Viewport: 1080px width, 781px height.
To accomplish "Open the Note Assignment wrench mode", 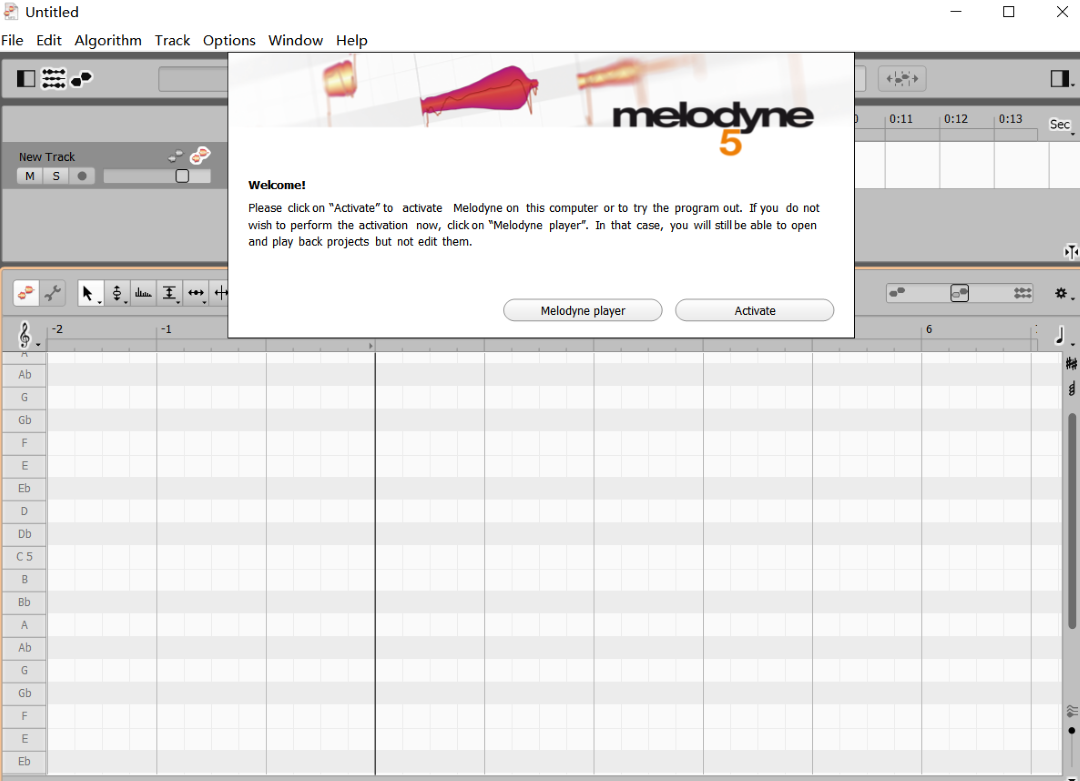I will coord(52,293).
